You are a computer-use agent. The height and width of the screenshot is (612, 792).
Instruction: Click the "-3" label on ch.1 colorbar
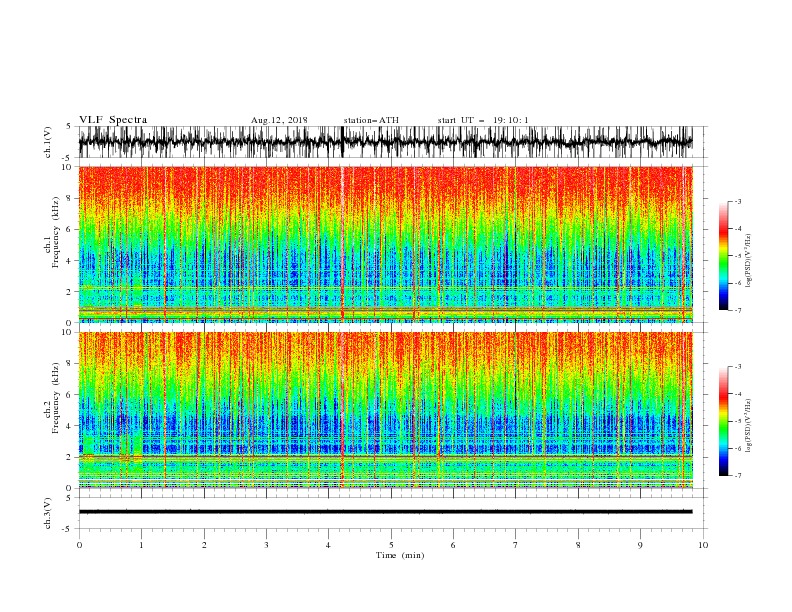click(738, 201)
